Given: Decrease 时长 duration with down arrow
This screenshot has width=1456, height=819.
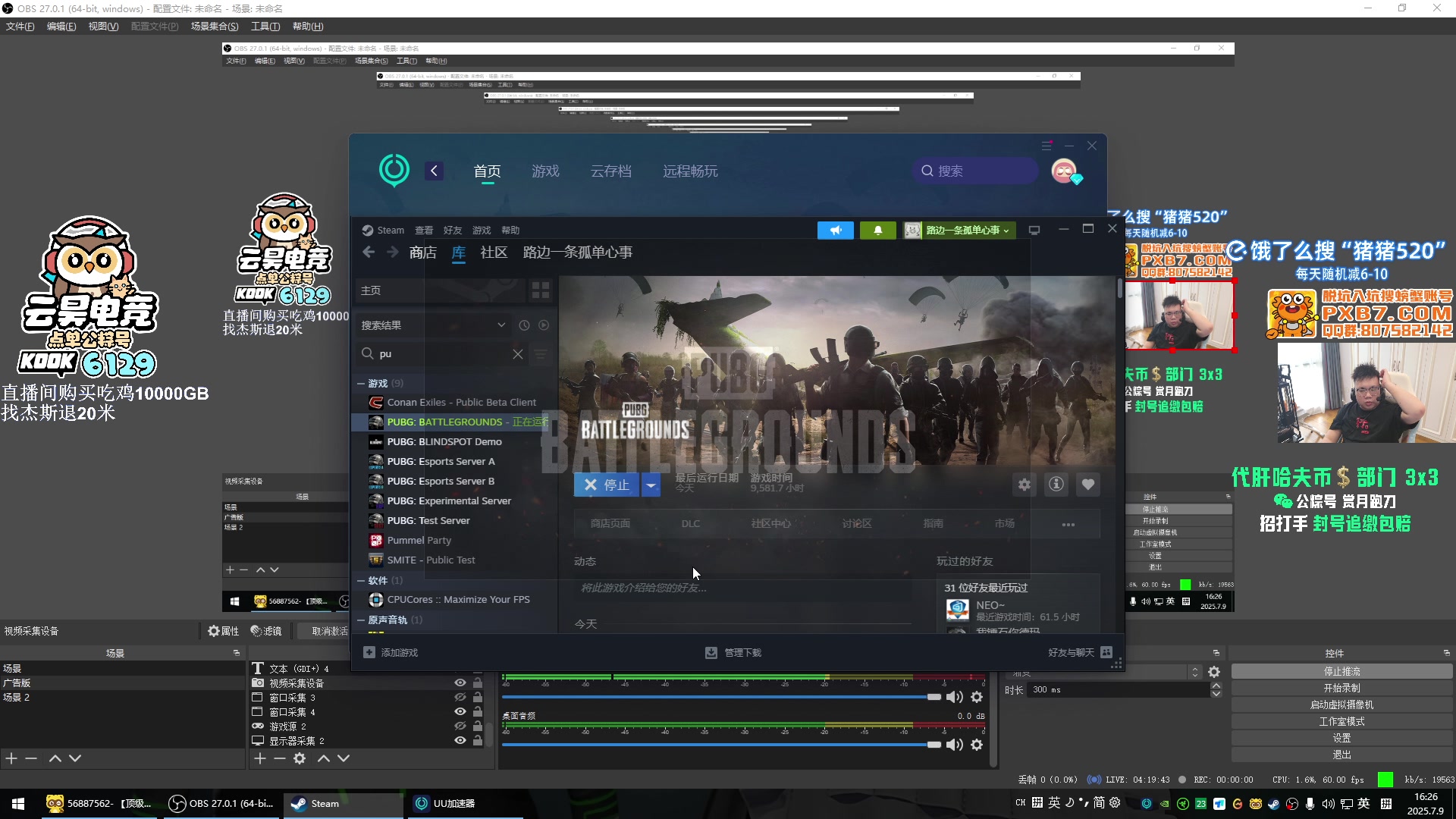Looking at the screenshot, I should point(1216,694).
